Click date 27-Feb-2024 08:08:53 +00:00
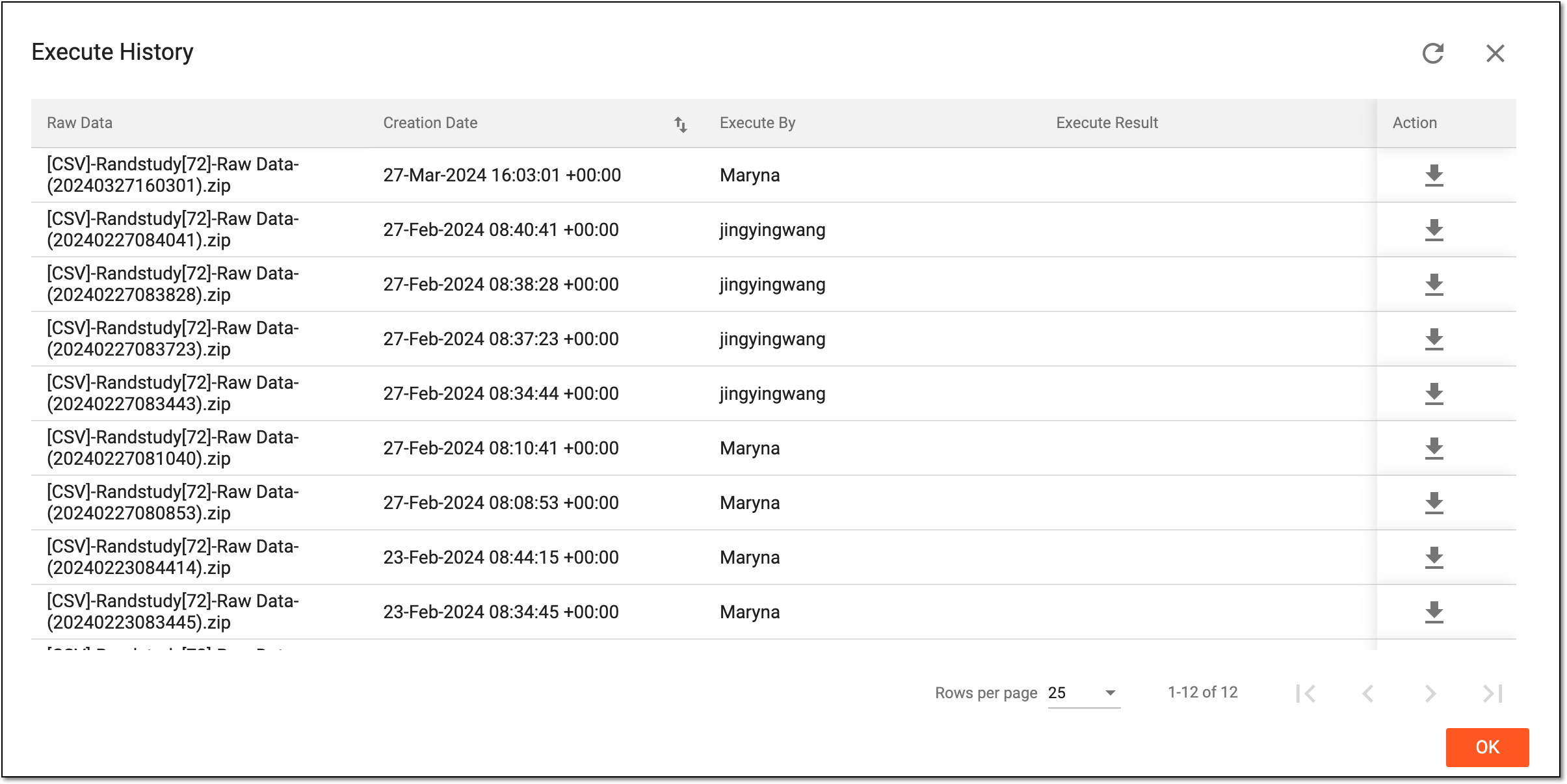Viewport: 1567px width, 784px height. point(501,503)
